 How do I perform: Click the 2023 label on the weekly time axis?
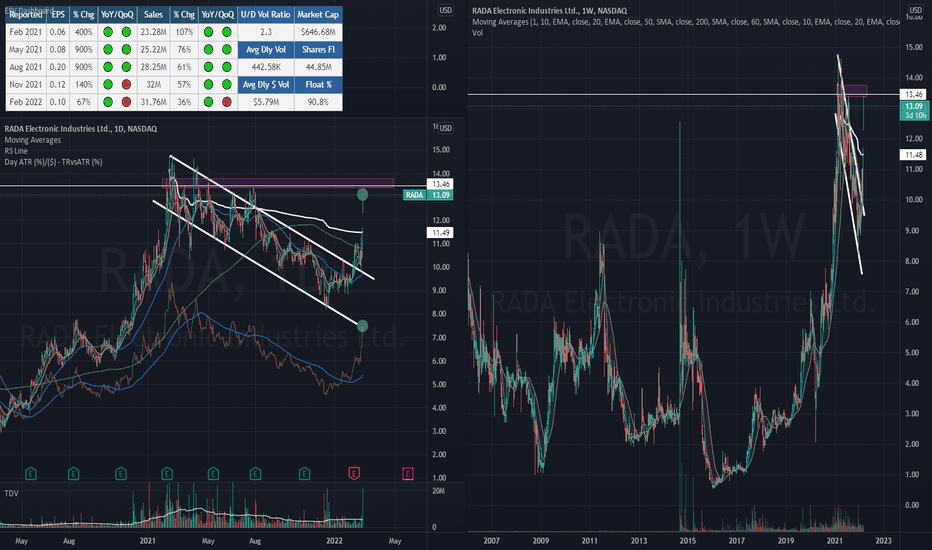[x=883, y=540]
